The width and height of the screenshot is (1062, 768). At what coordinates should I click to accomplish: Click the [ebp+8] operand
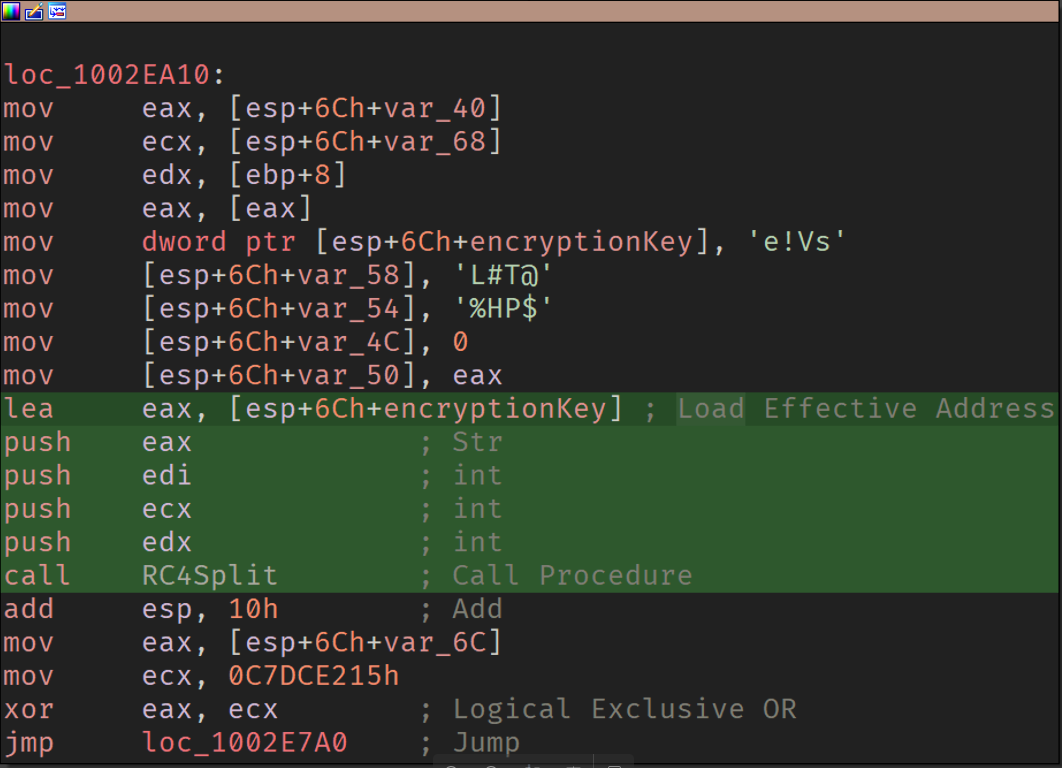coord(288,175)
